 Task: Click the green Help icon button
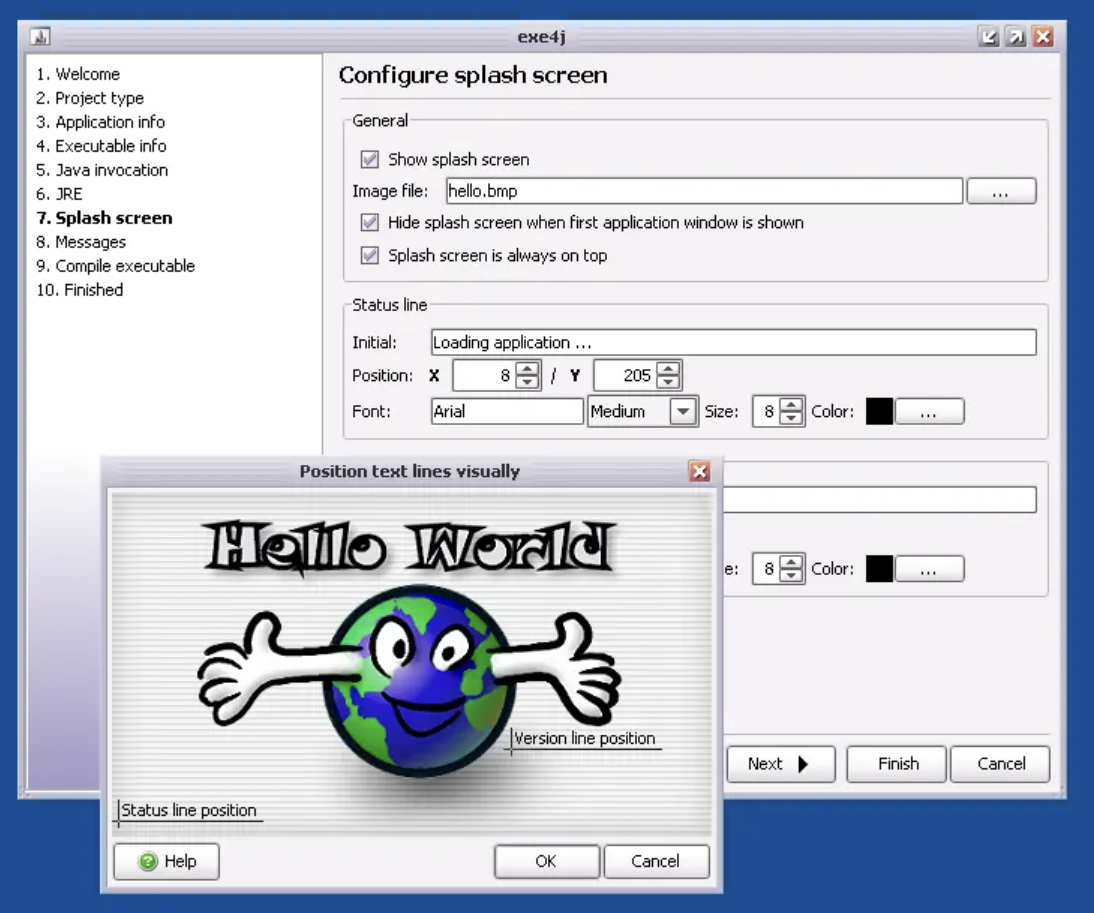pos(166,861)
